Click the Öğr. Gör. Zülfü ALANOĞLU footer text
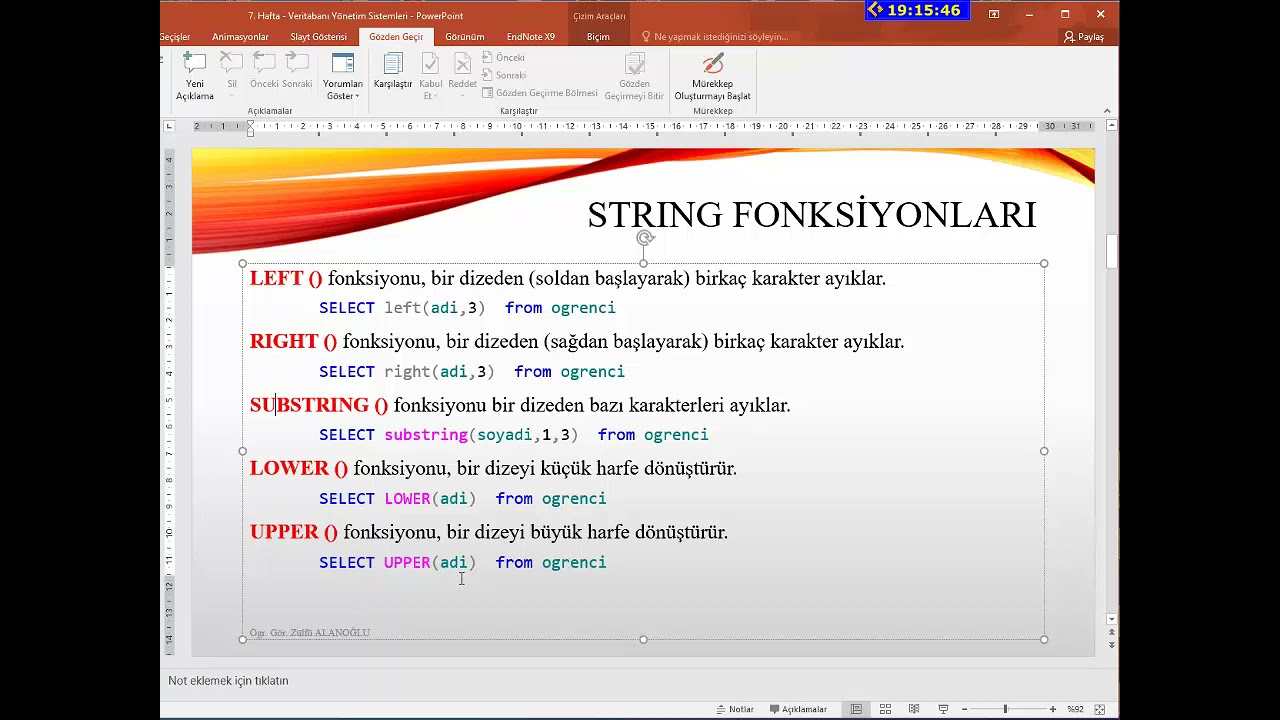Image resolution: width=1280 pixels, height=720 pixels. pos(310,633)
